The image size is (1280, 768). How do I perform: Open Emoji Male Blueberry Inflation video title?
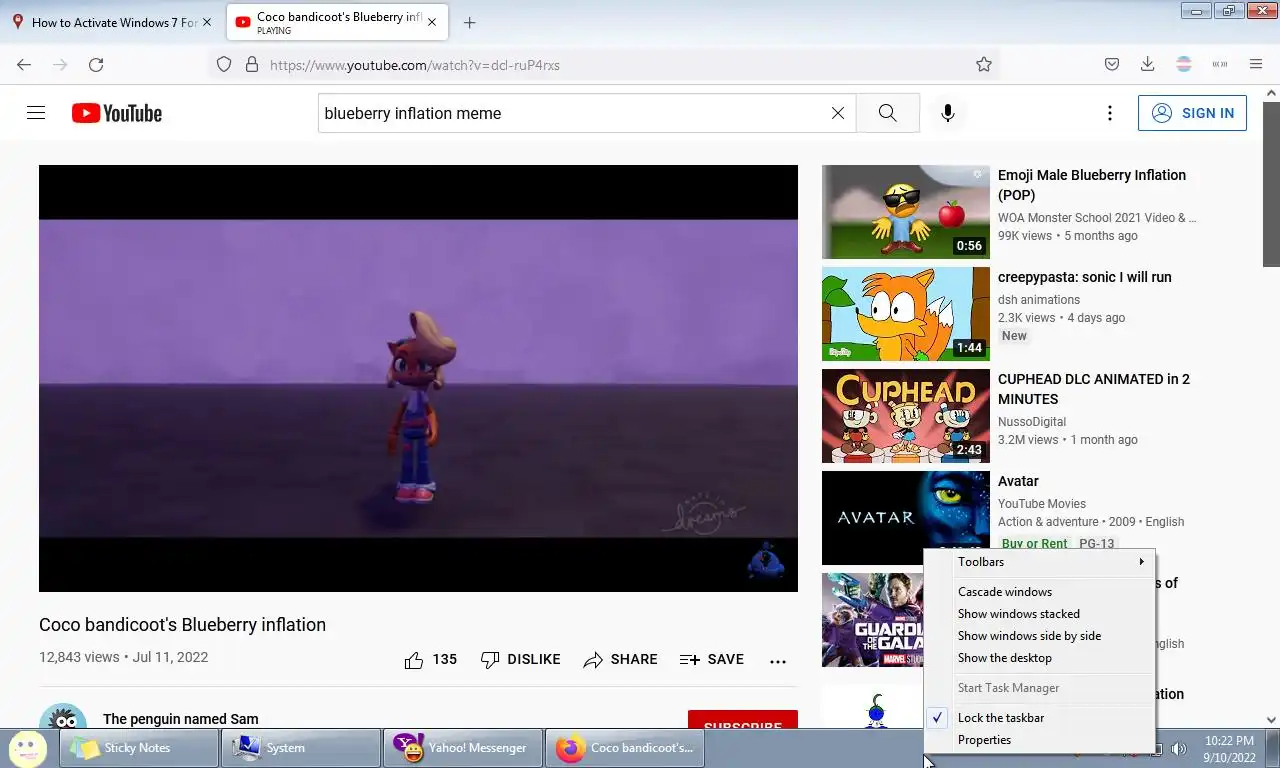(x=1092, y=185)
